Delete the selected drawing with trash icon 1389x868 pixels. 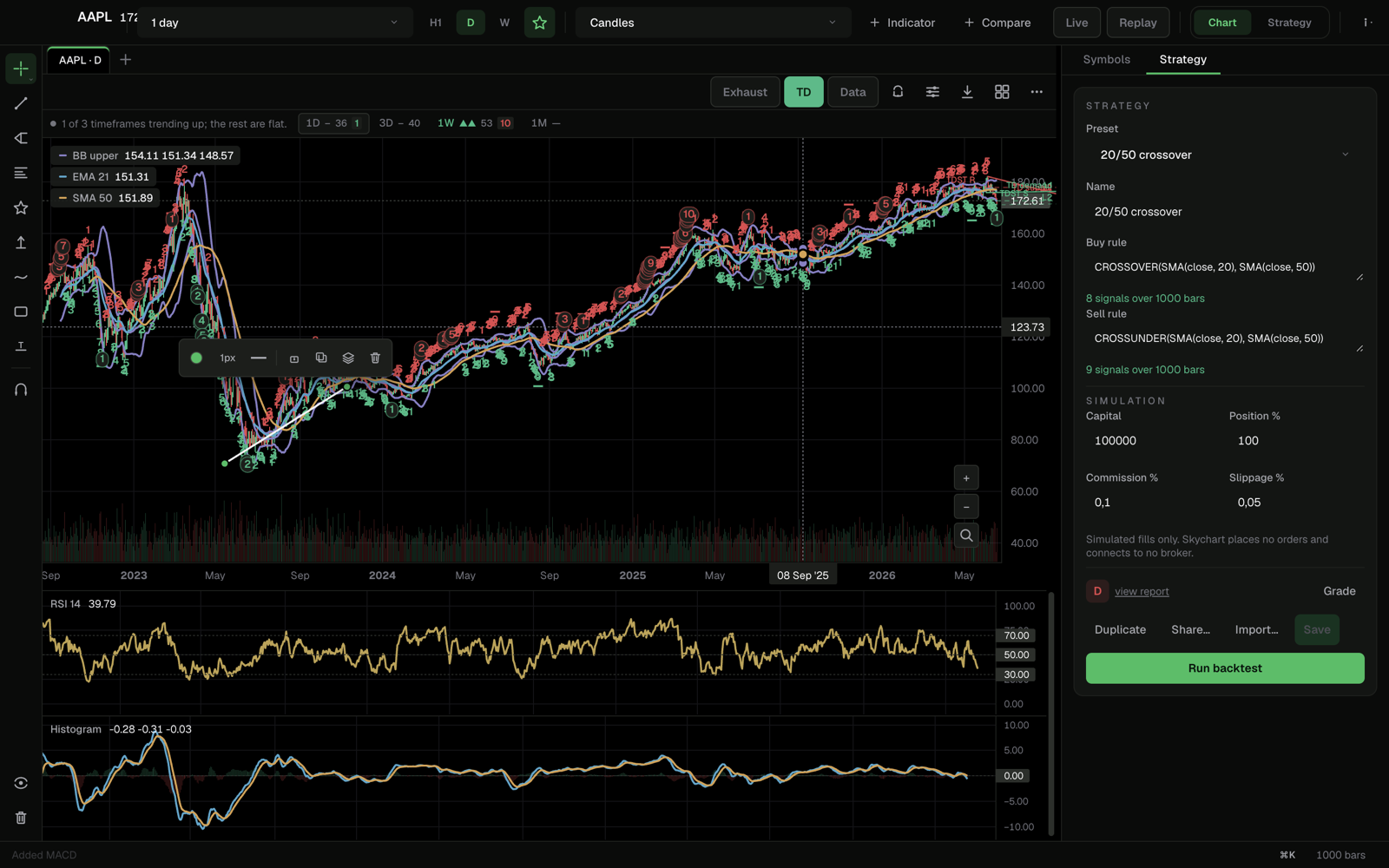[x=375, y=358]
